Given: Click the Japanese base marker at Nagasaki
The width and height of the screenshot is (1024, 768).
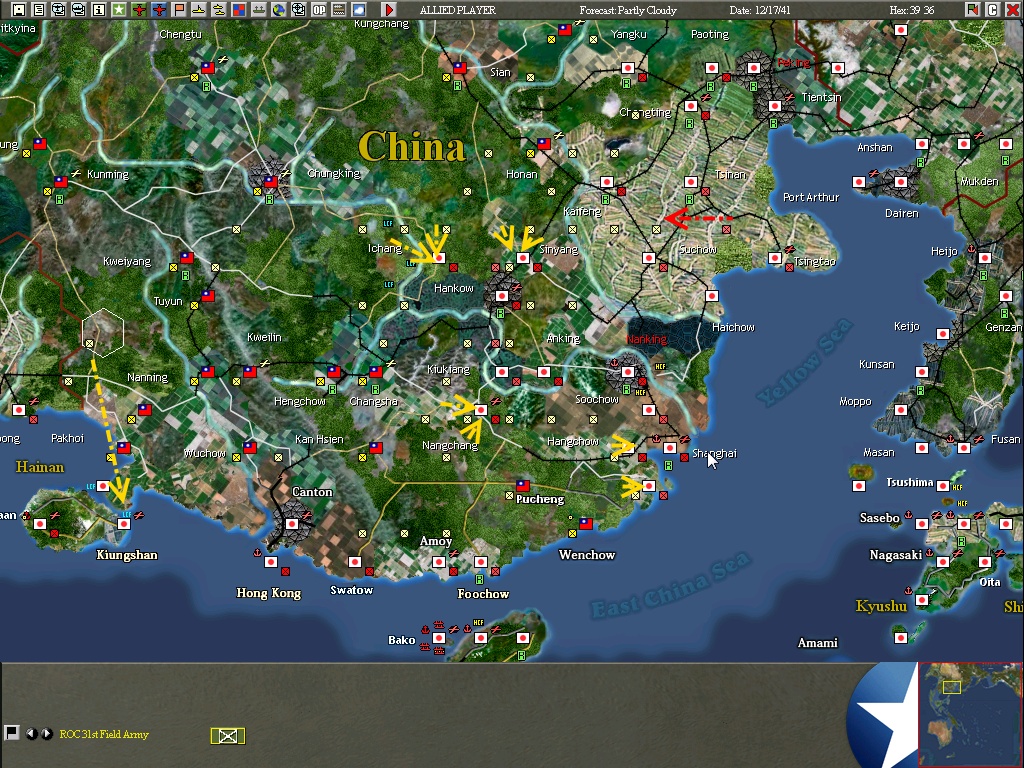Looking at the screenshot, I should [942, 562].
